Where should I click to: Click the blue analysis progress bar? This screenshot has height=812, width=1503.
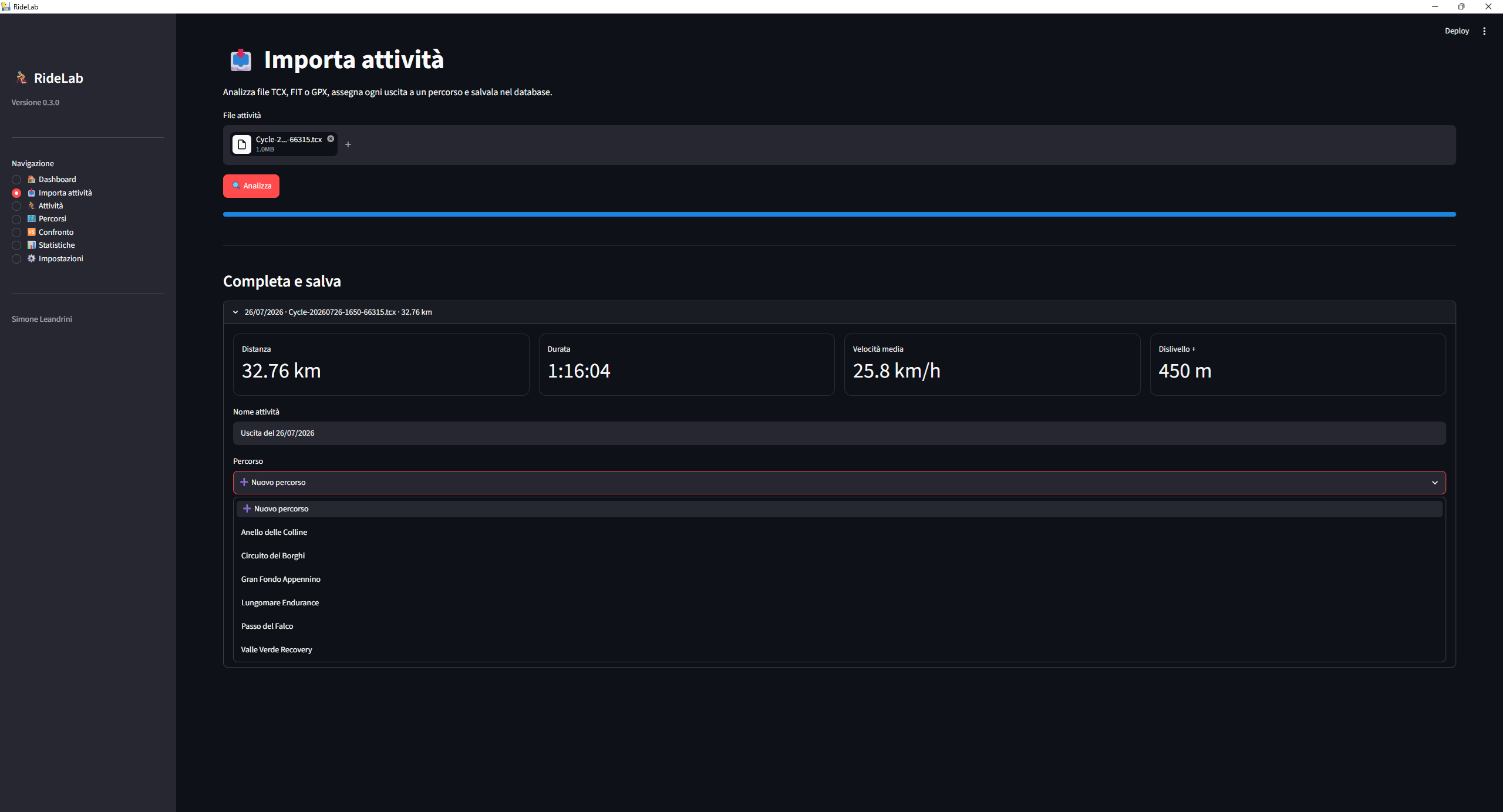[x=839, y=214]
